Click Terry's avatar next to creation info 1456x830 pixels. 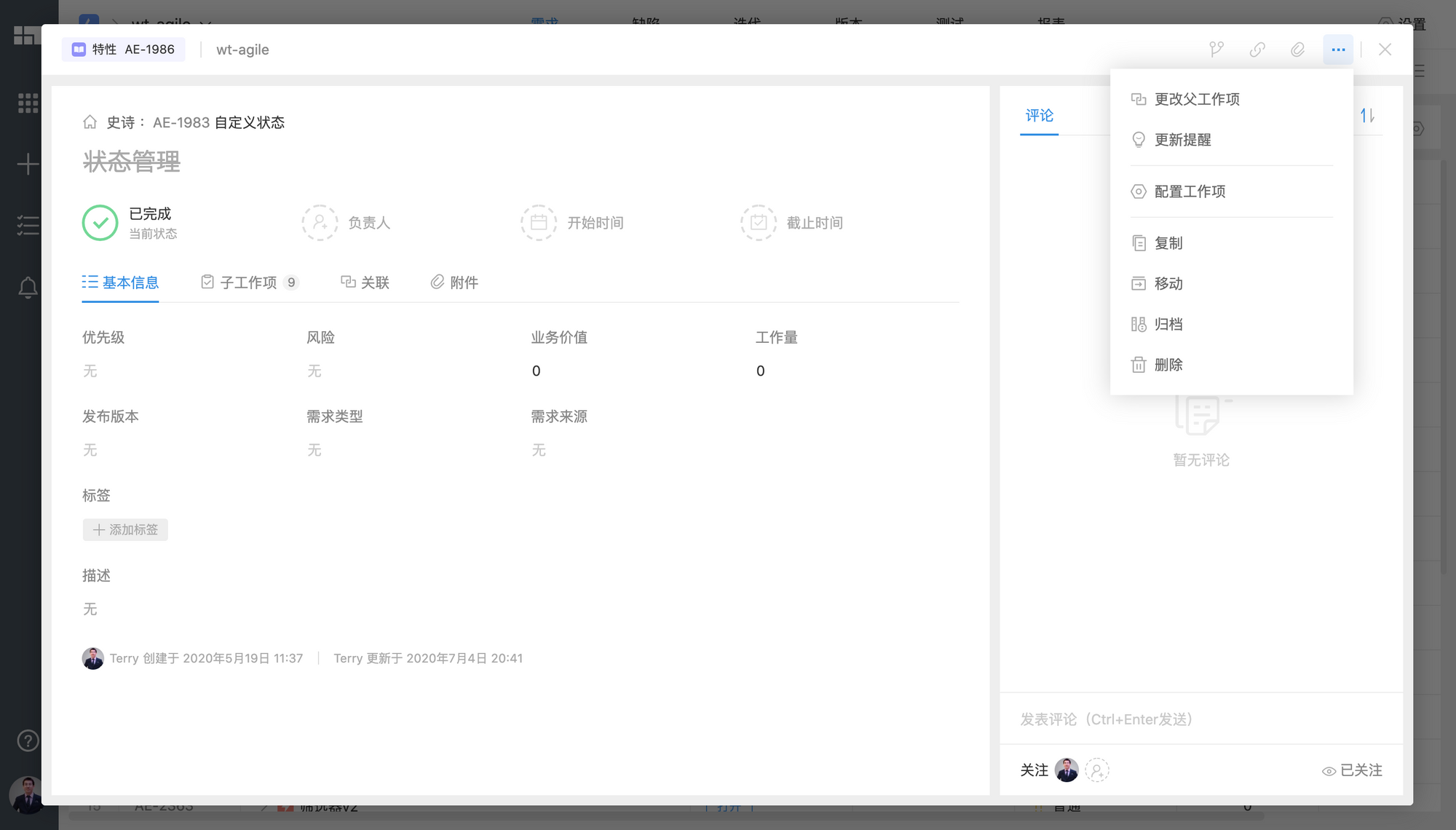tap(92, 658)
